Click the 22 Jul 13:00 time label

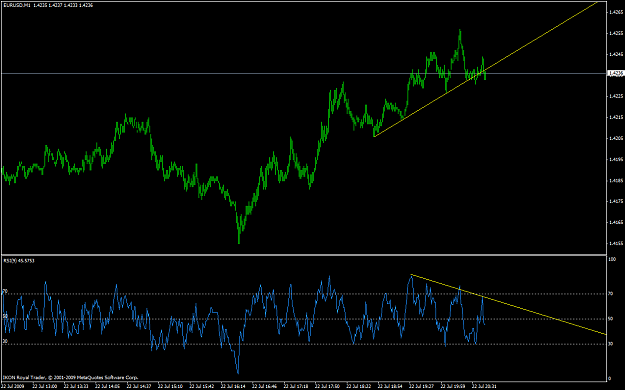(45, 386)
